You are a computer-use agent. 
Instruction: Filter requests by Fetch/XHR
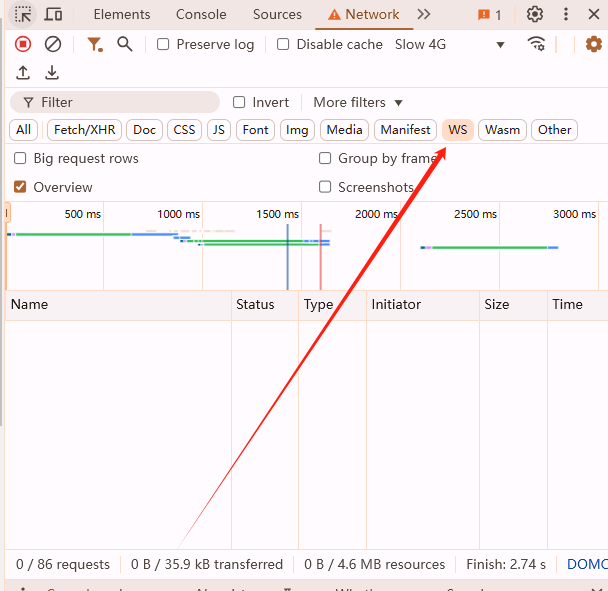(85, 130)
